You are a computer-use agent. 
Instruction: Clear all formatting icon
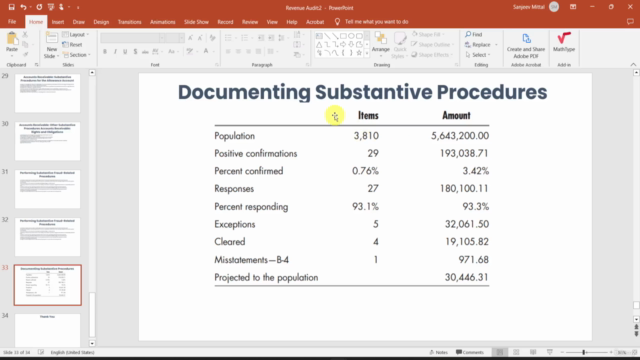pos(213,38)
